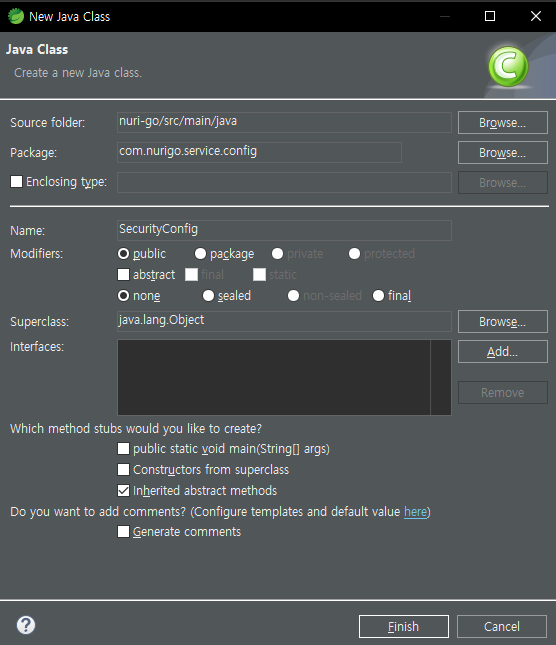556x645 pixels.
Task: Open the 'here' templates configuration link
Action: (x=415, y=512)
